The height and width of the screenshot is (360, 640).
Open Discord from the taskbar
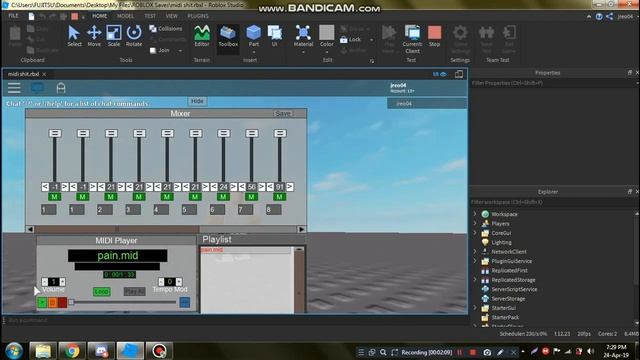pyautogui.click(x=101, y=351)
